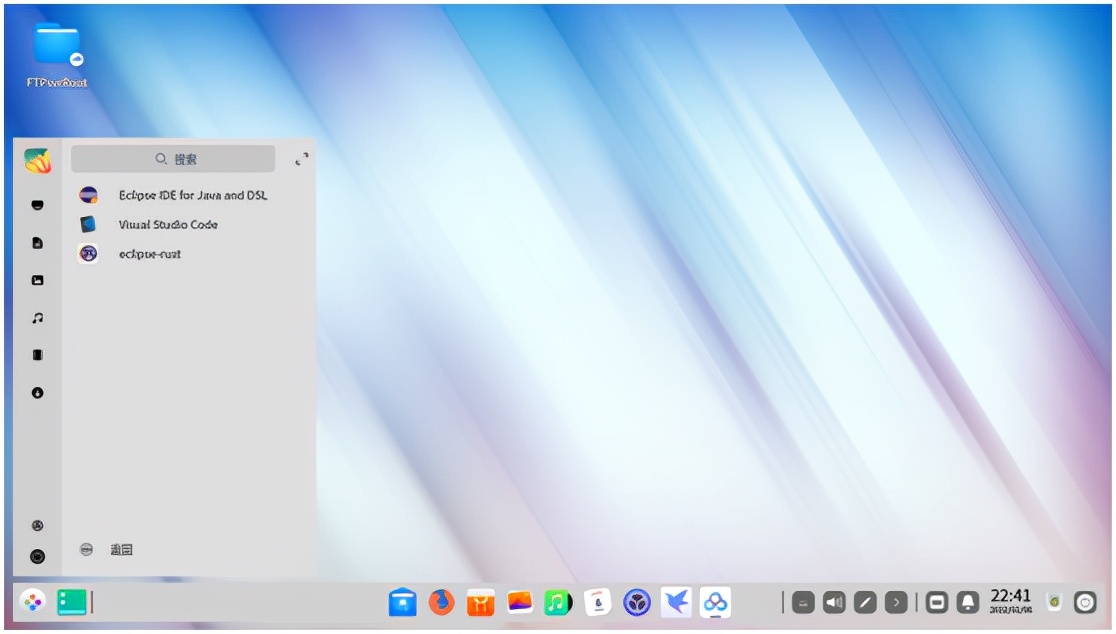The image size is (1116, 634).
Task: Open the orange App Store dock icon
Action: tap(480, 602)
